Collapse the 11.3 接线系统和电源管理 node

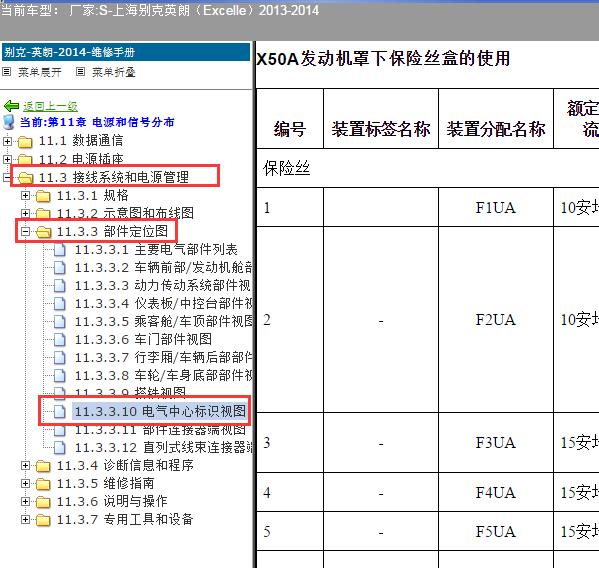tap(7, 177)
